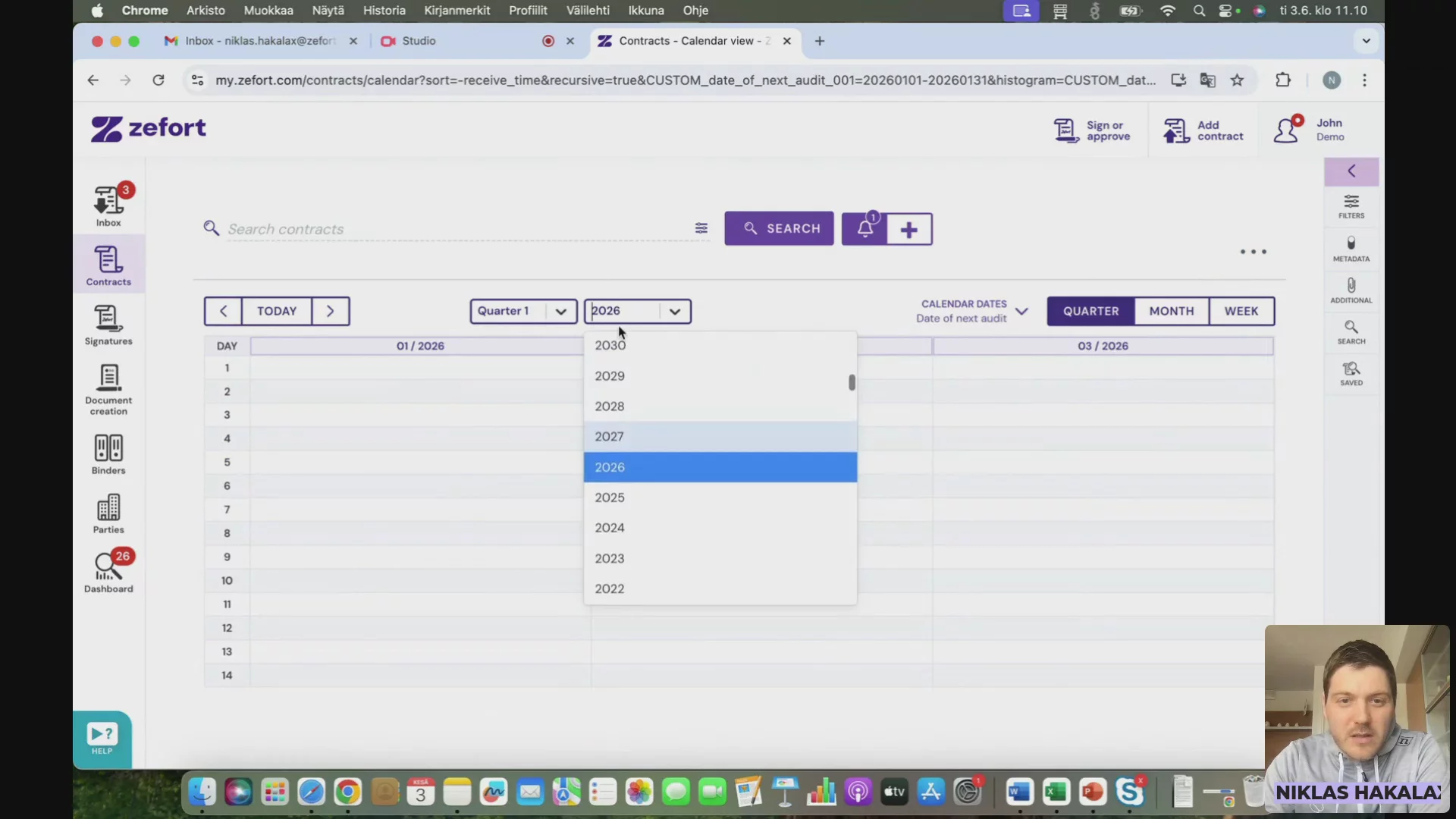Viewport: 1456px width, 819px height.
Task: Open Chrome extensions puzzle icon
Action: [1283, 80]
